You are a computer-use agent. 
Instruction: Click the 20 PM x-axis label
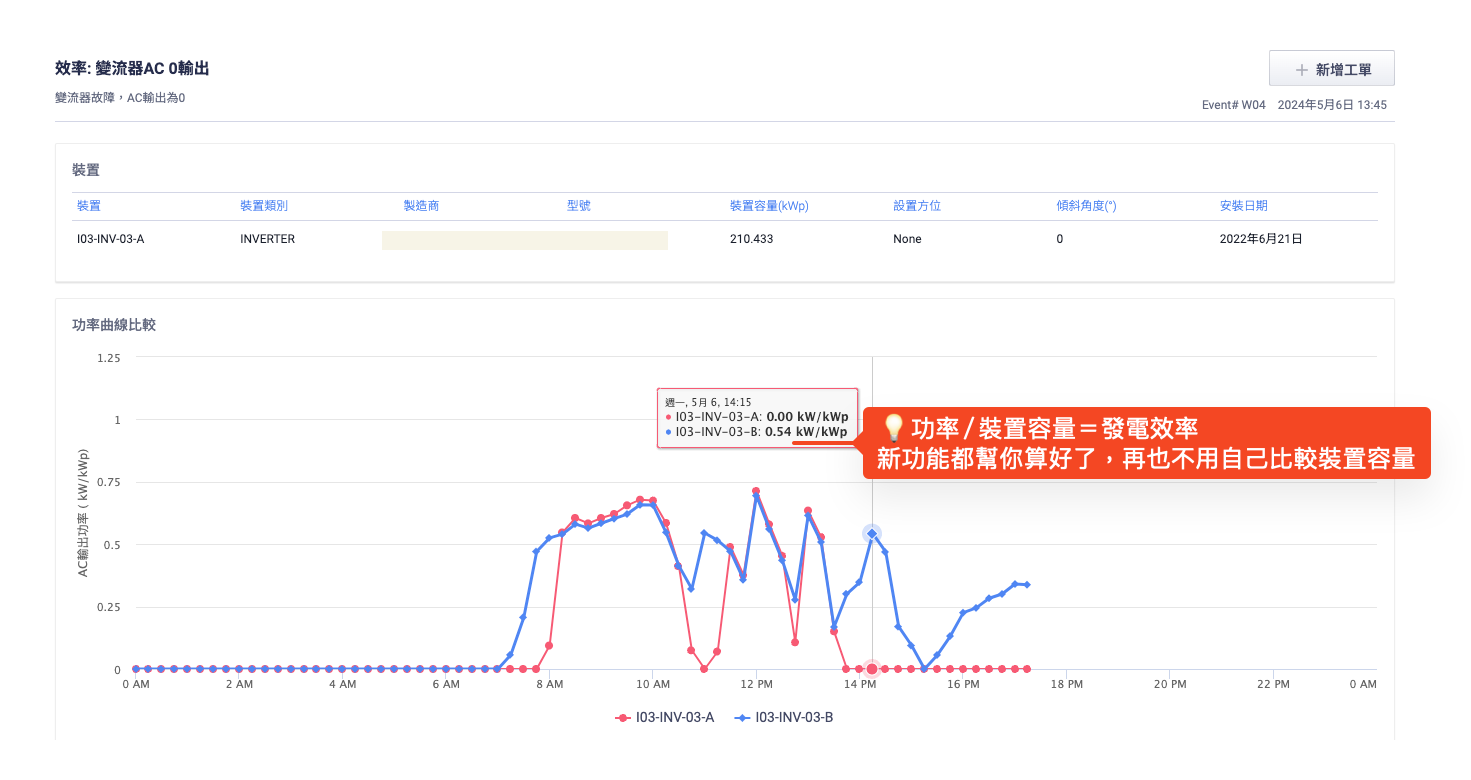(1170, 685)
